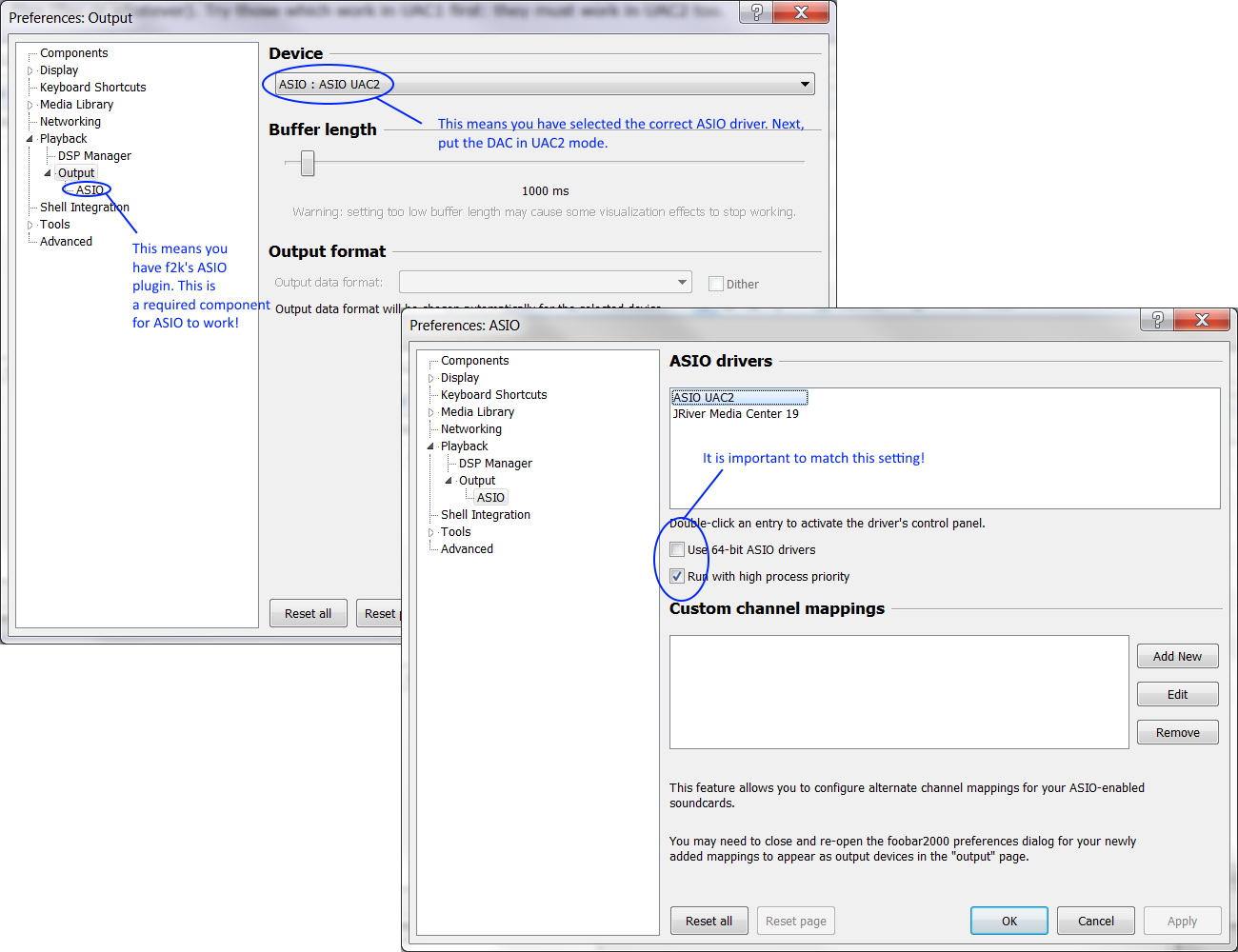Close the Preferences: ASIO window

pos(1202,320)
